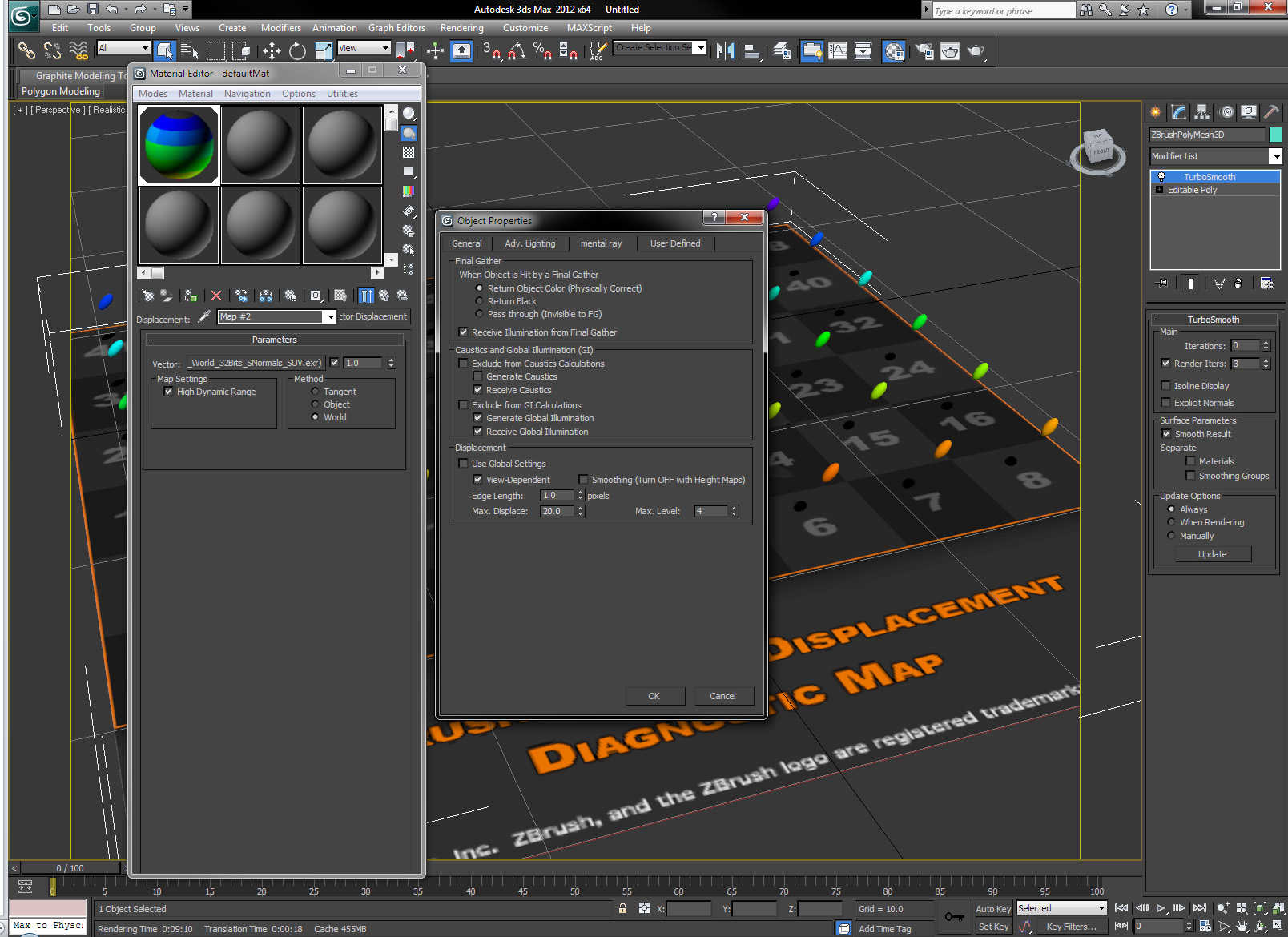Image resolution: width=1288 pixels, height=937 pixels.
Task: Open the Modifier List dropdown
Action: [1275, 156]
